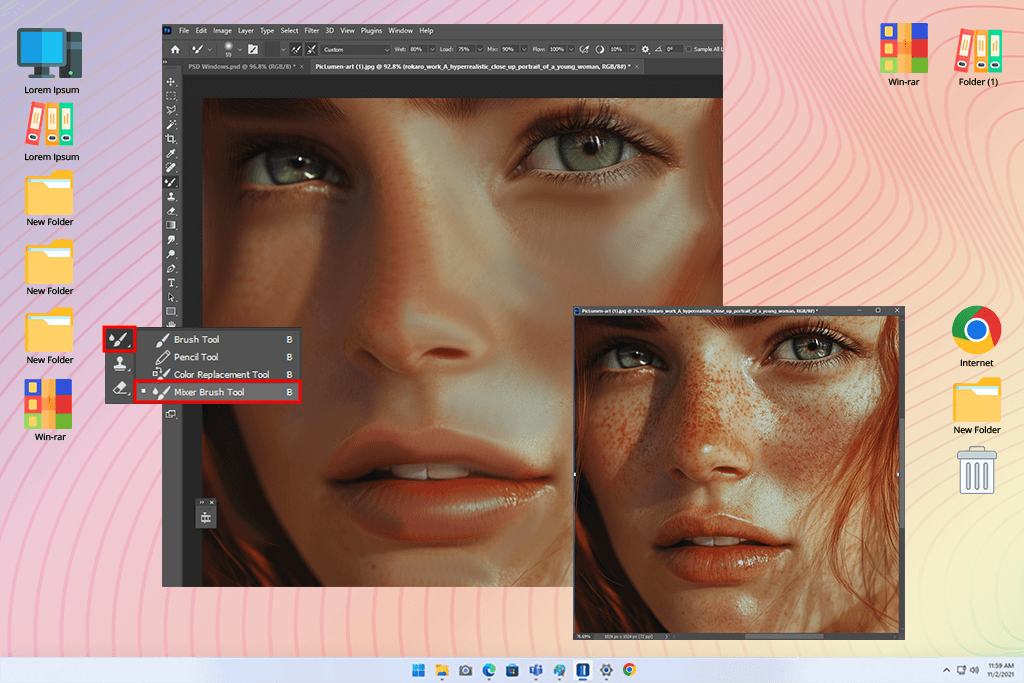Screen dimensions: 1024x683
Task: Select the Gradient tool
Action: tap(171, 225)
